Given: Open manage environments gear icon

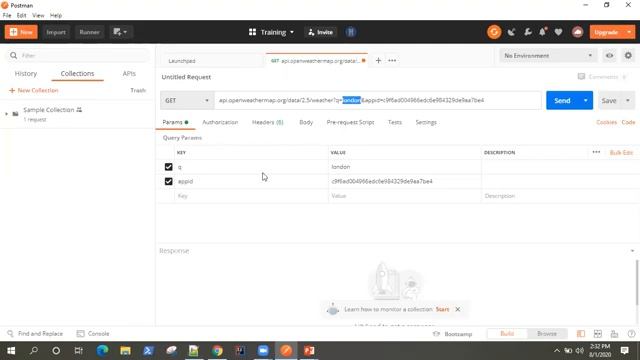Looking at the screenshot, I should pos(628,56).
